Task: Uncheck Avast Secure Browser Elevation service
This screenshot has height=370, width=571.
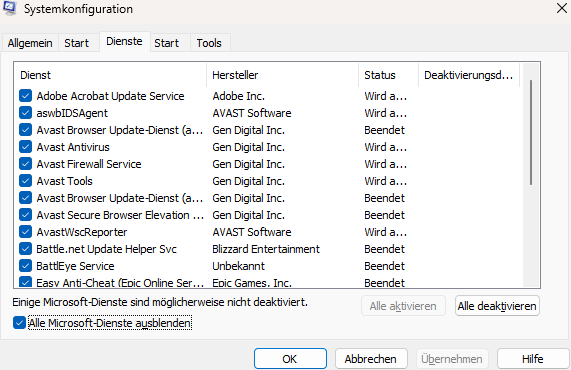Action: [25, 215]
